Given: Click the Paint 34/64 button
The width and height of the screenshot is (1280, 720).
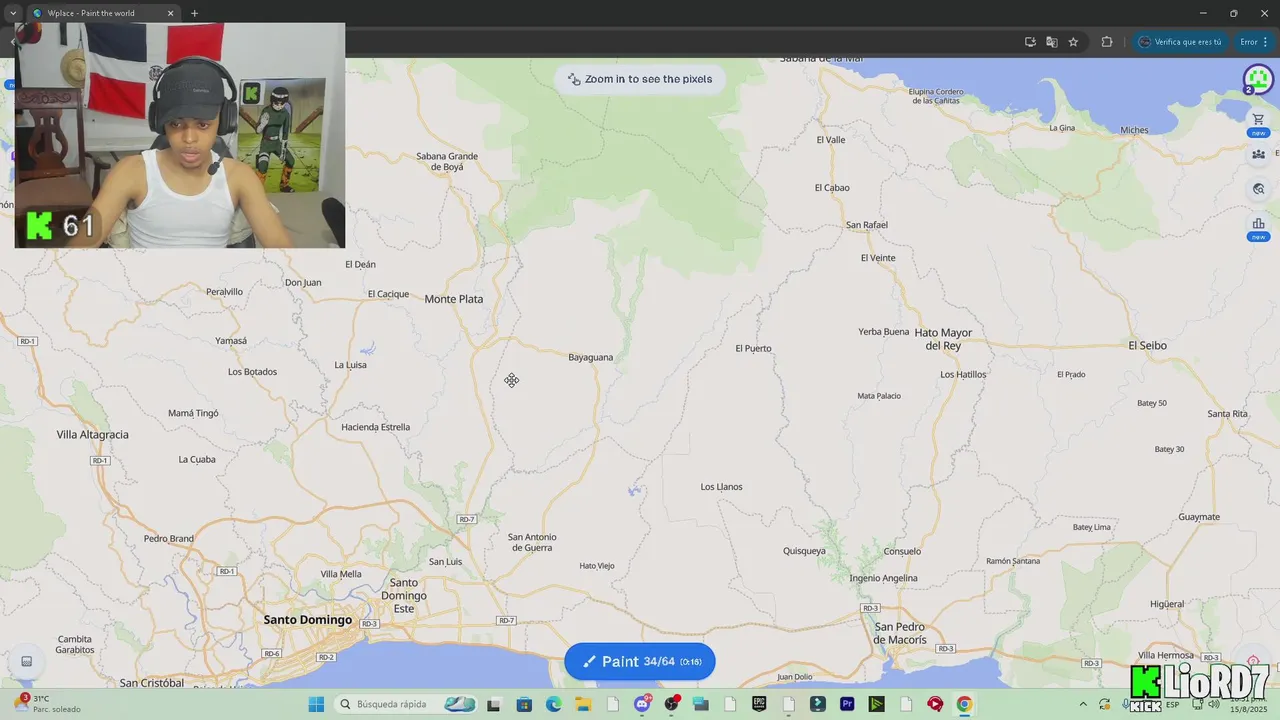Looking at the screenshot, I should [640, 661].
